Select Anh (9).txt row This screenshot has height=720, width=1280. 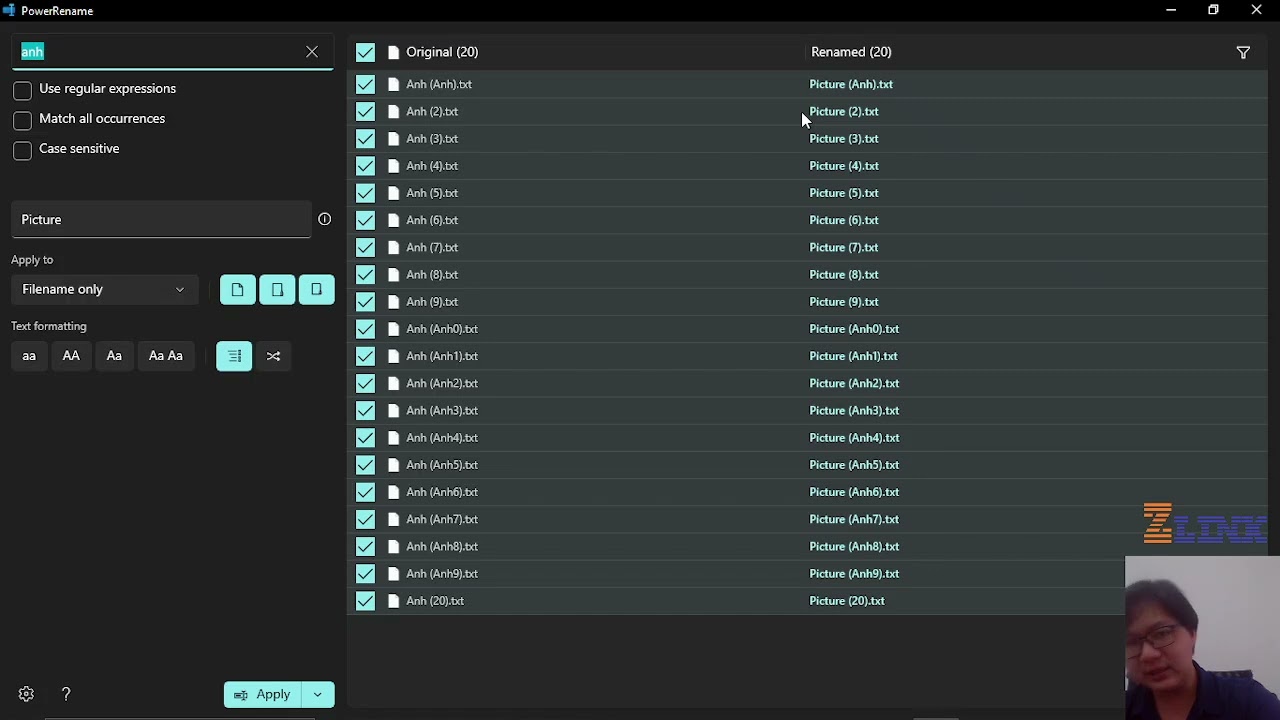pos(807,302)
